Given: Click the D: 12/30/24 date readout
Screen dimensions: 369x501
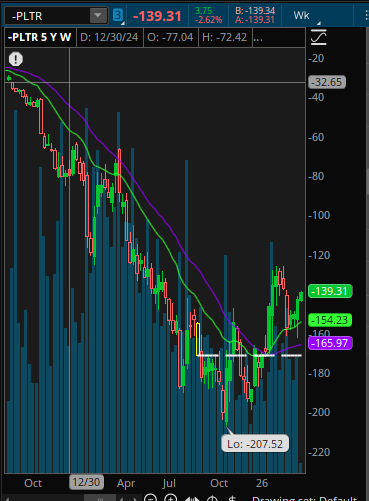Looking at the screenshot, I should coord(109,37).
